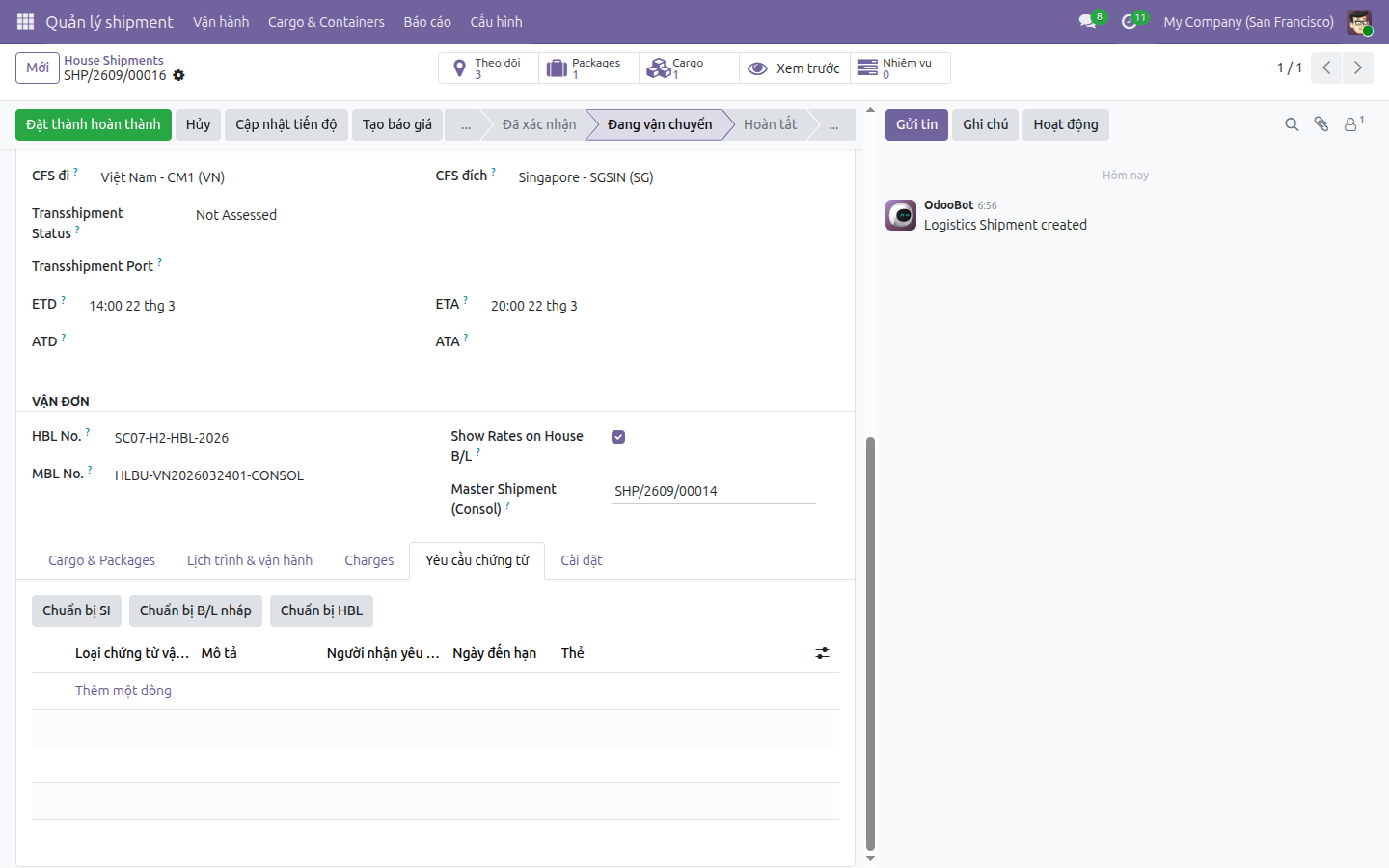Click the ETA date field

pyautogui.click(x=534, y=306)
